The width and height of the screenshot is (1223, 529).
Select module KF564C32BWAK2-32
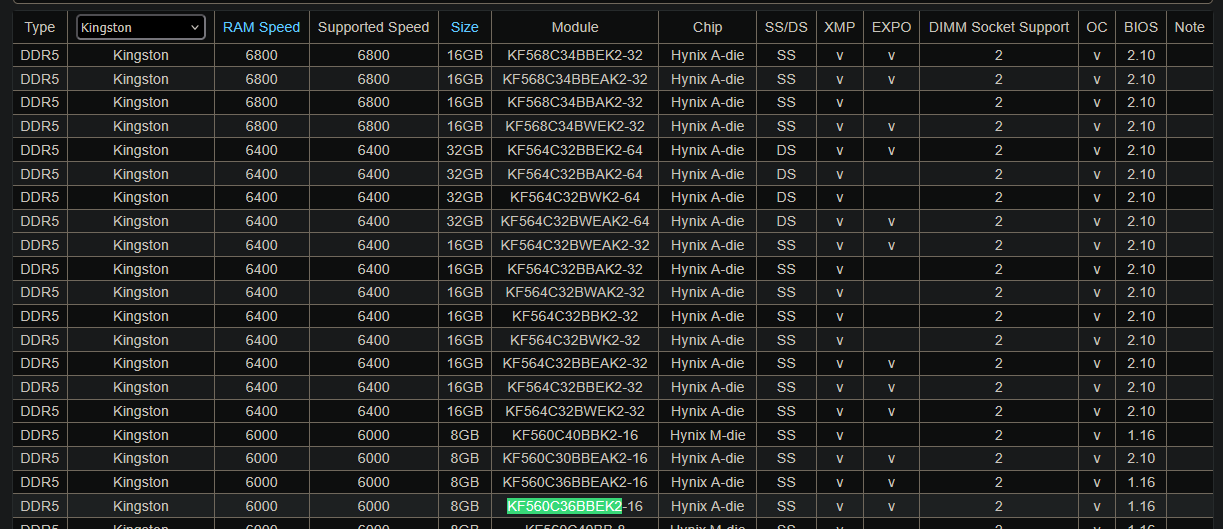(x=575, y=292)
